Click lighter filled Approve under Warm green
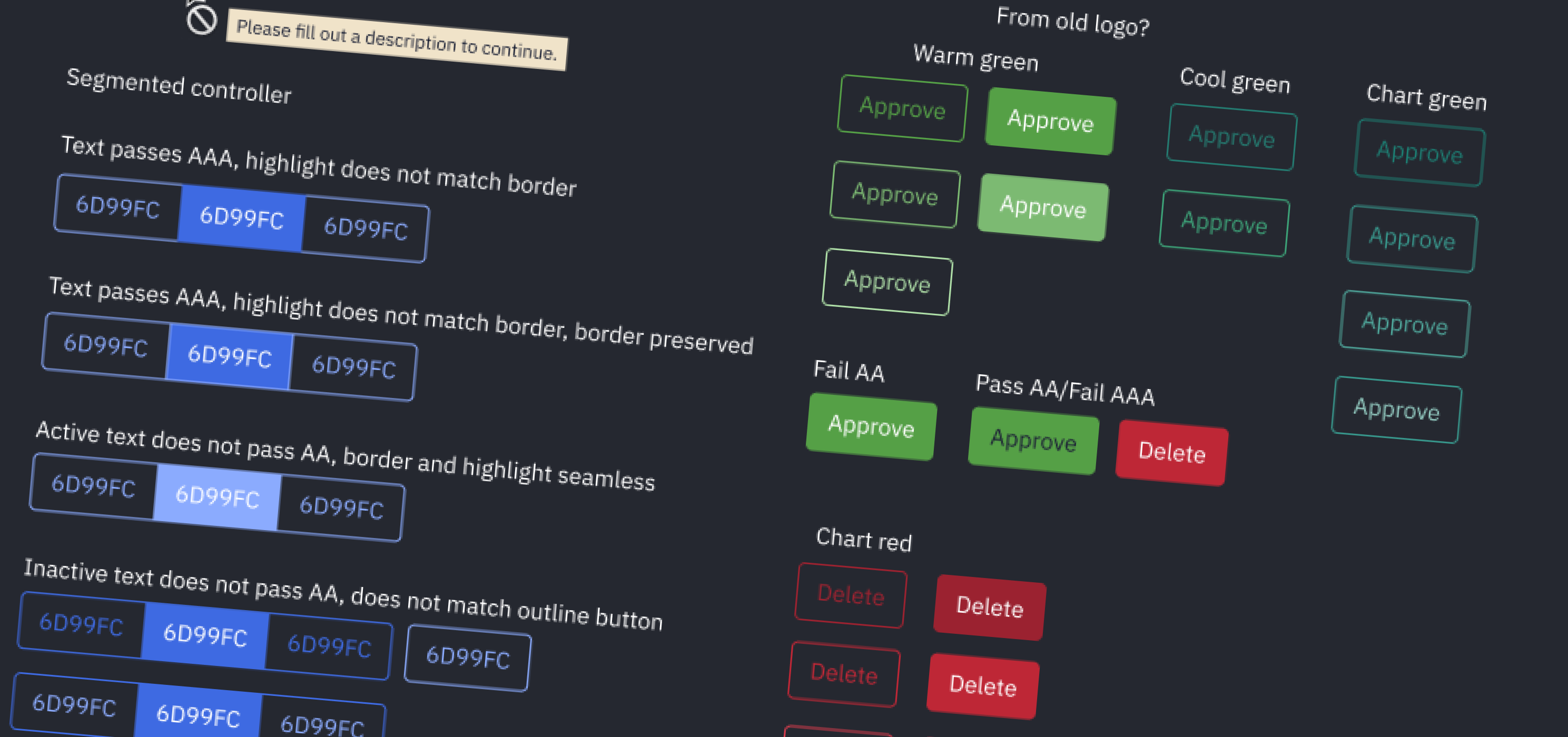 pos(1043,207)
